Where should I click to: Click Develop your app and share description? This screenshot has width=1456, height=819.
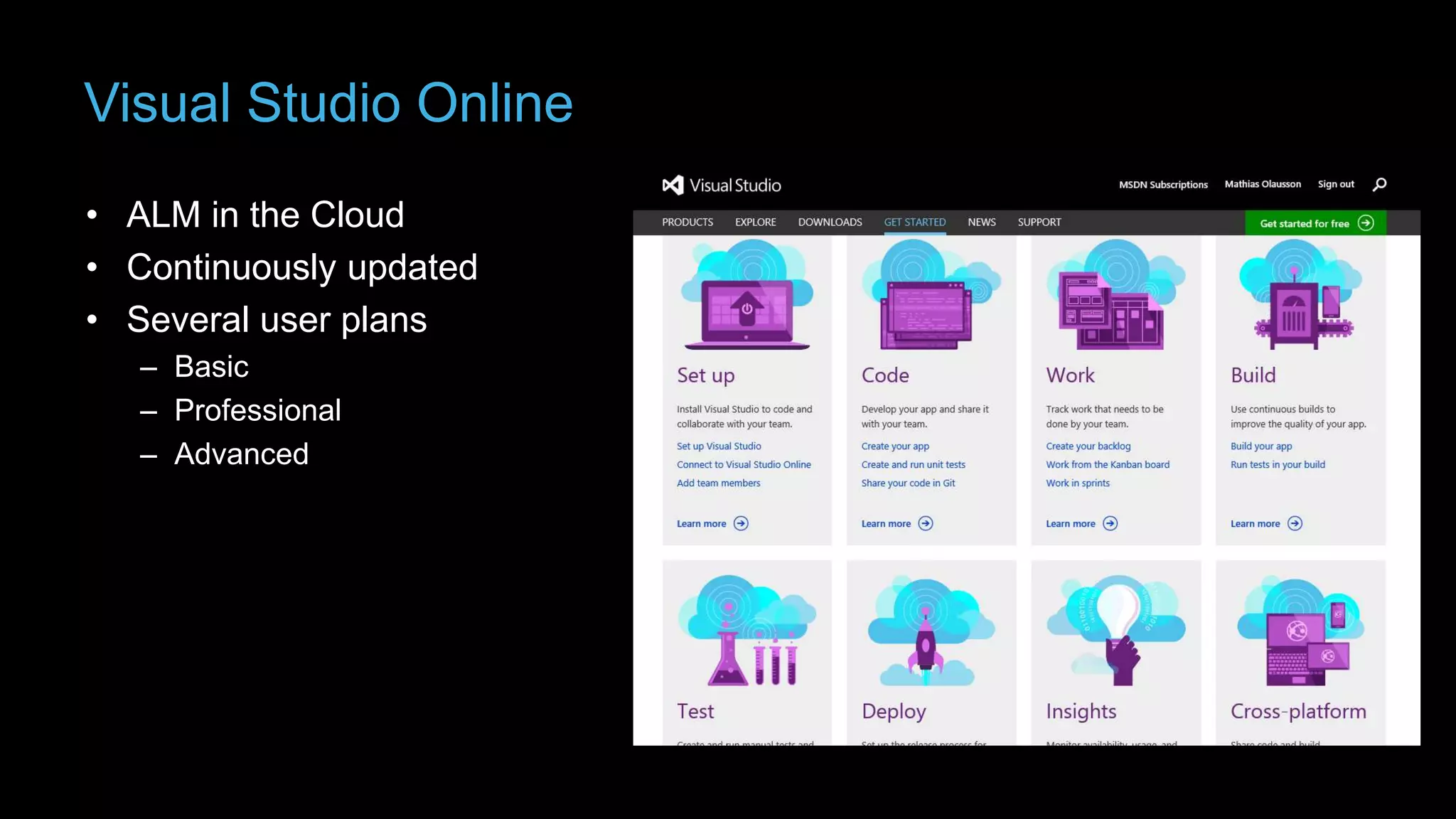coord(925,417)
